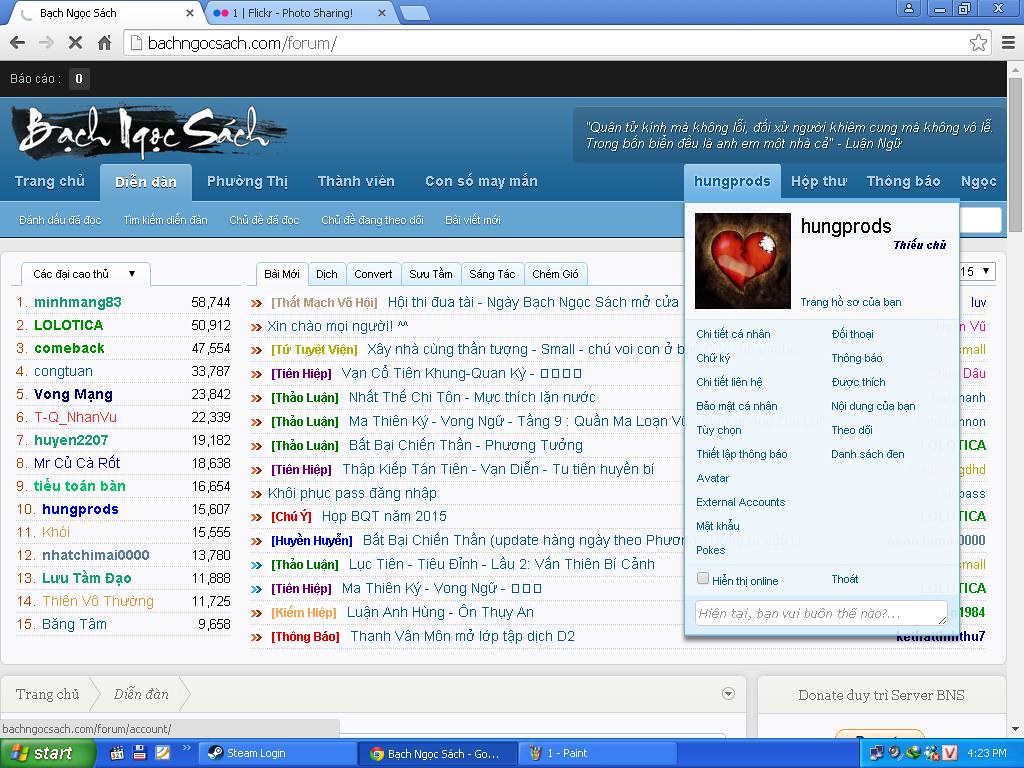
Task: Open the hungprods account dropdown
Action: tap(732, 181)
